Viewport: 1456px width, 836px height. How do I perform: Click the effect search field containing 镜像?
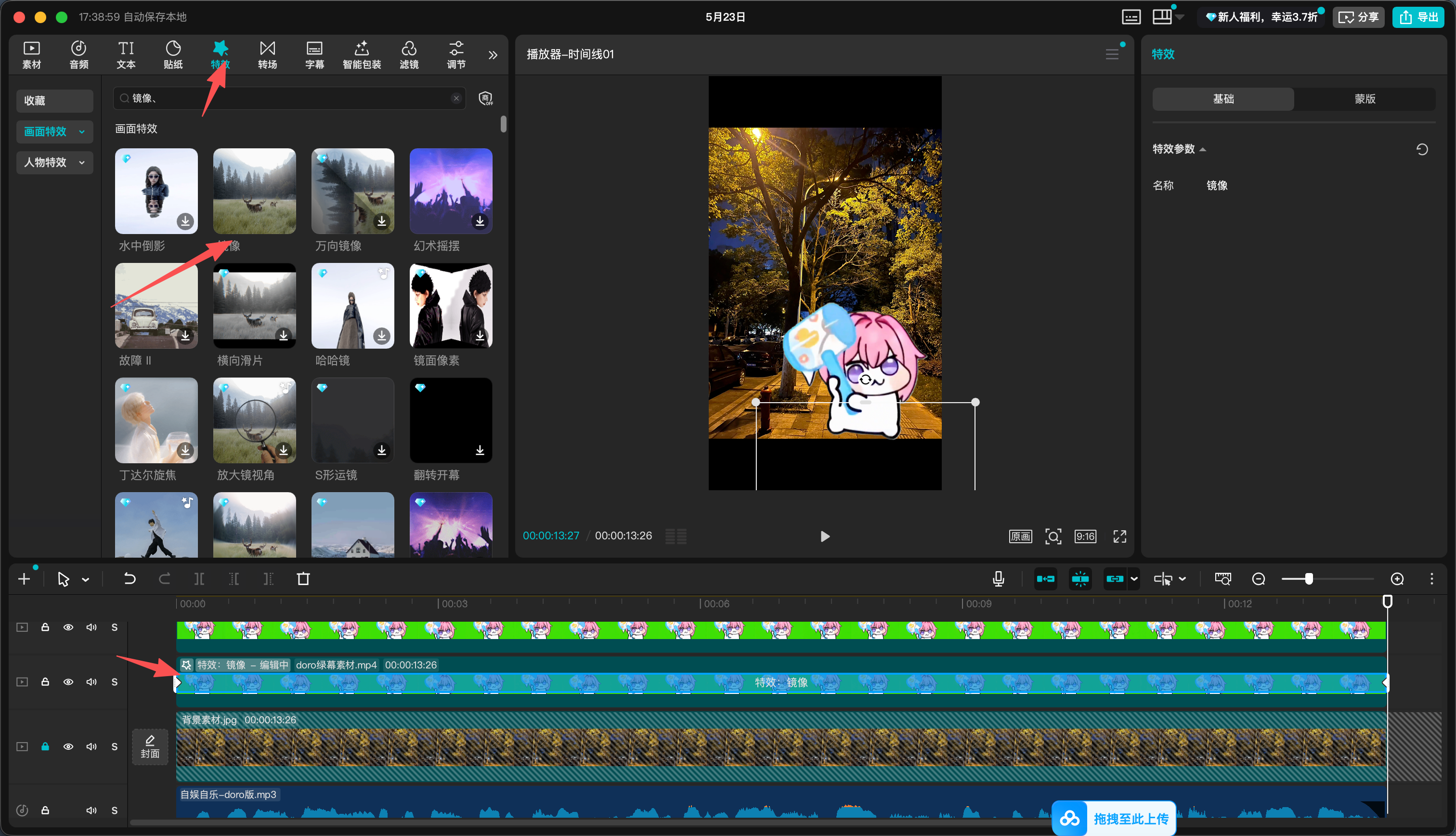pos(289,98)
